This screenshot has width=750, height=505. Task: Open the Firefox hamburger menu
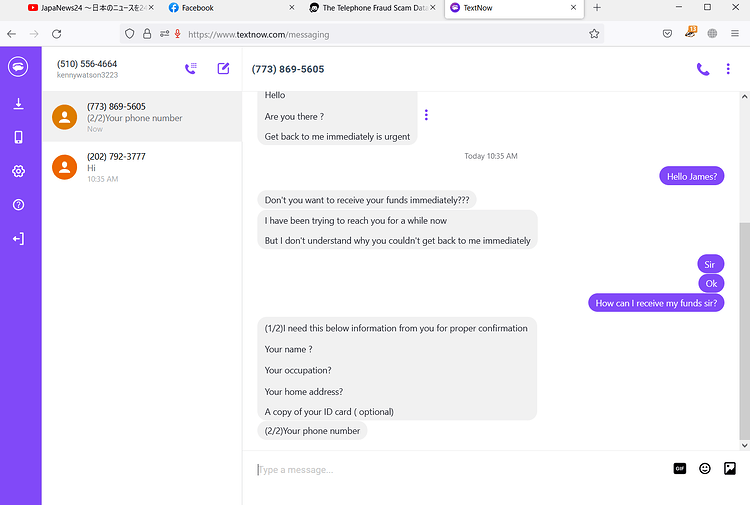click(735, 33)
